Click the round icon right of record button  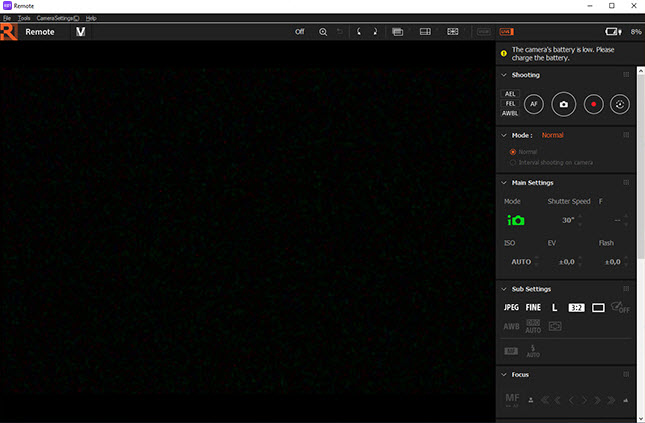[x=619, y=104]
